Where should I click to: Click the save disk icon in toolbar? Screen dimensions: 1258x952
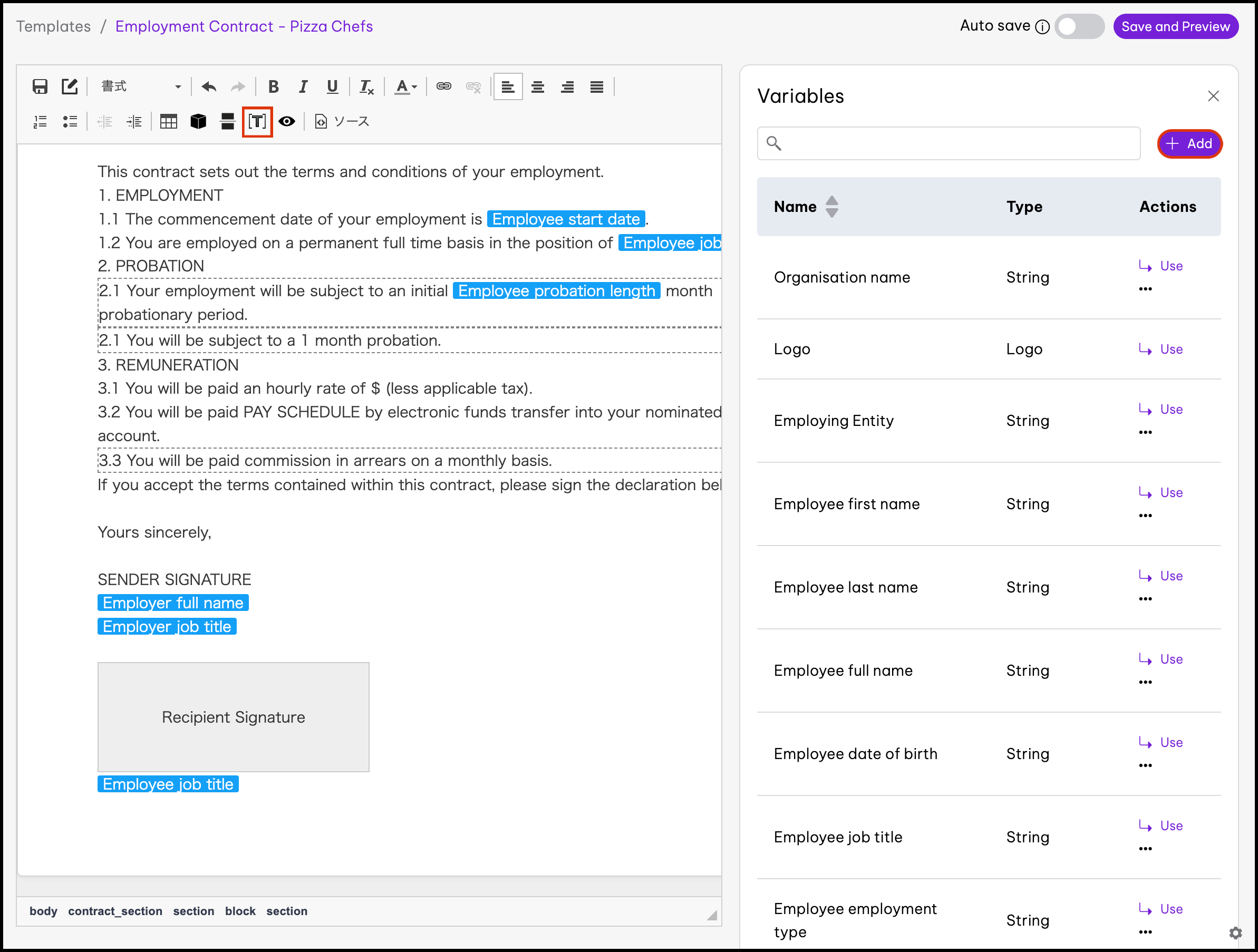click(x=40, y=86)
